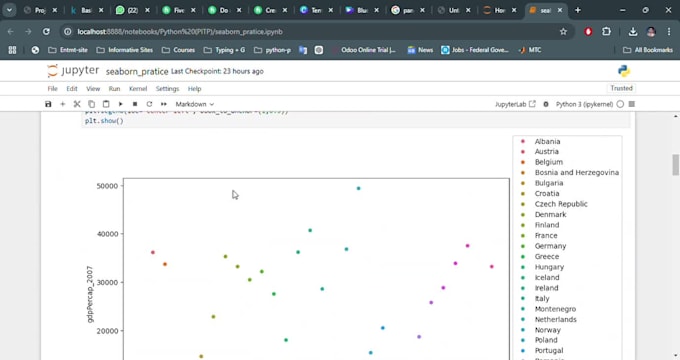Screen dimensions: 680x360
Task: Click the notebook vertical scrollbar thumb
Action: coord(676,165)
